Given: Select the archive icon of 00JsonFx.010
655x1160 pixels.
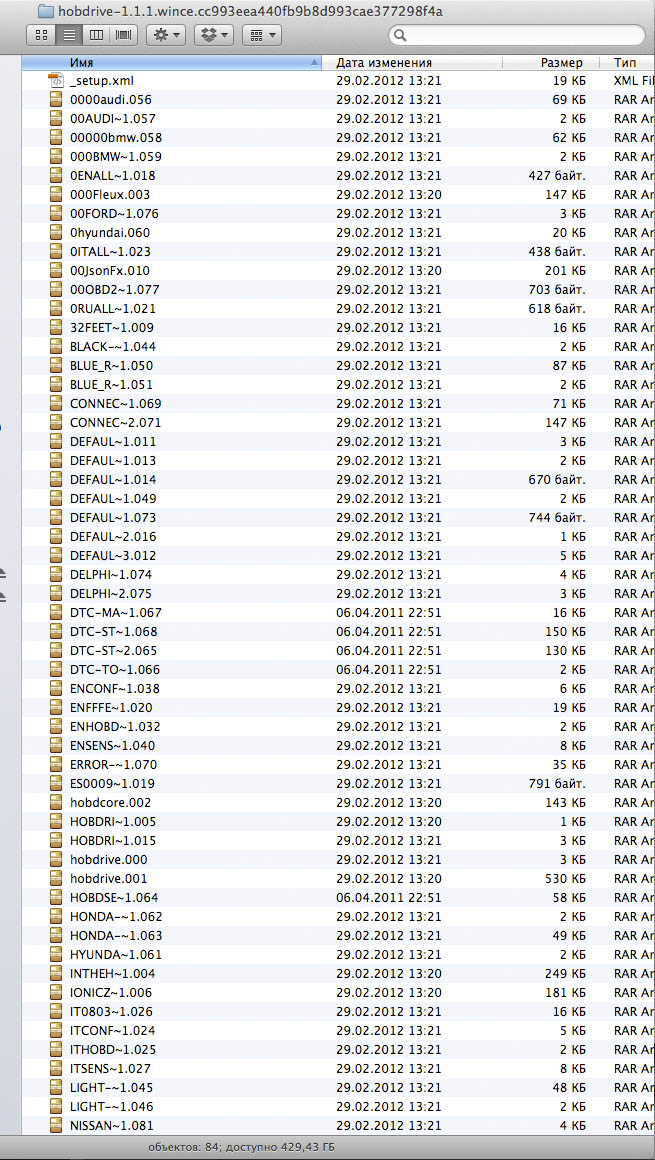Looking at the screenshot, I should click(57, 271).
